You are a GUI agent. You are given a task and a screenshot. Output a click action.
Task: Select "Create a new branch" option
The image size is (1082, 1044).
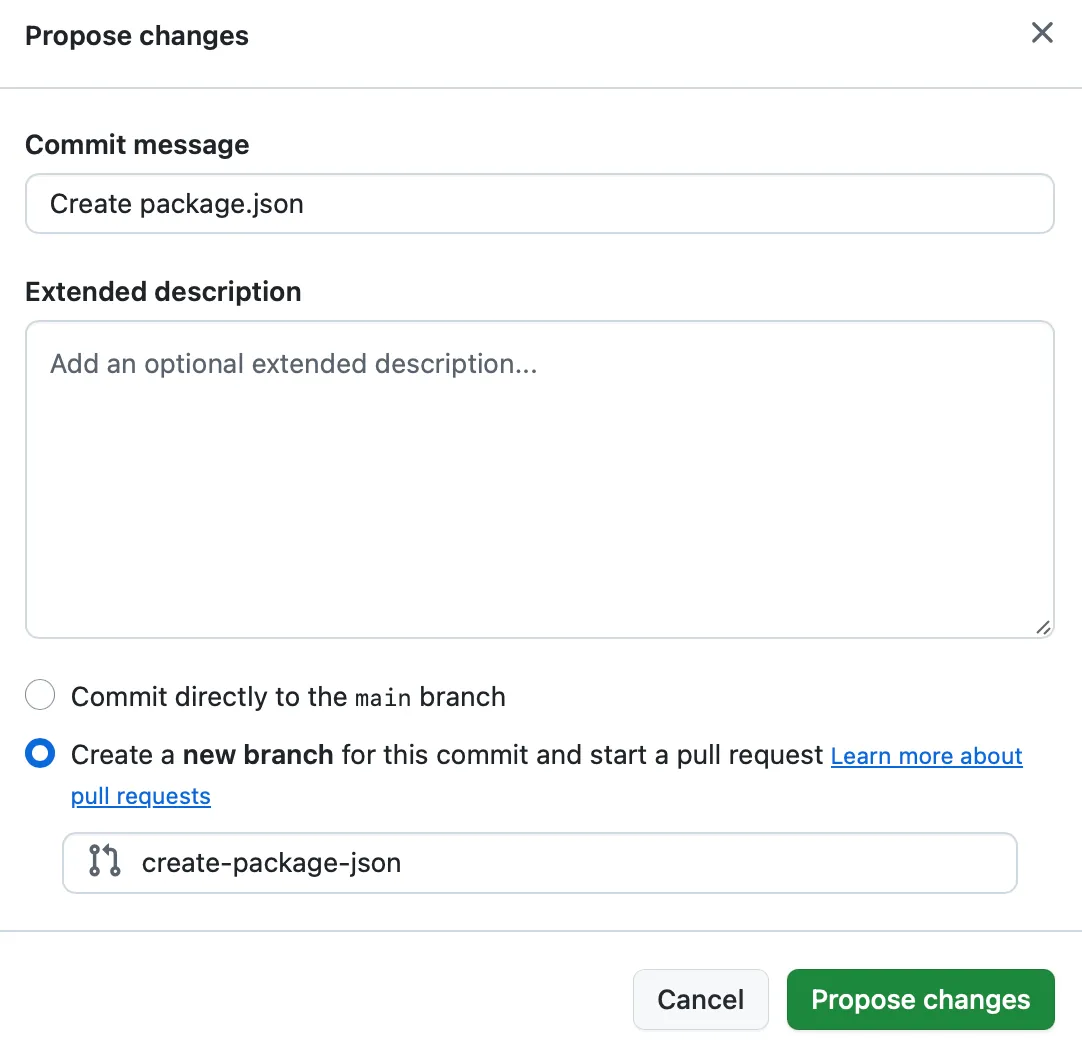coord(40,754)
